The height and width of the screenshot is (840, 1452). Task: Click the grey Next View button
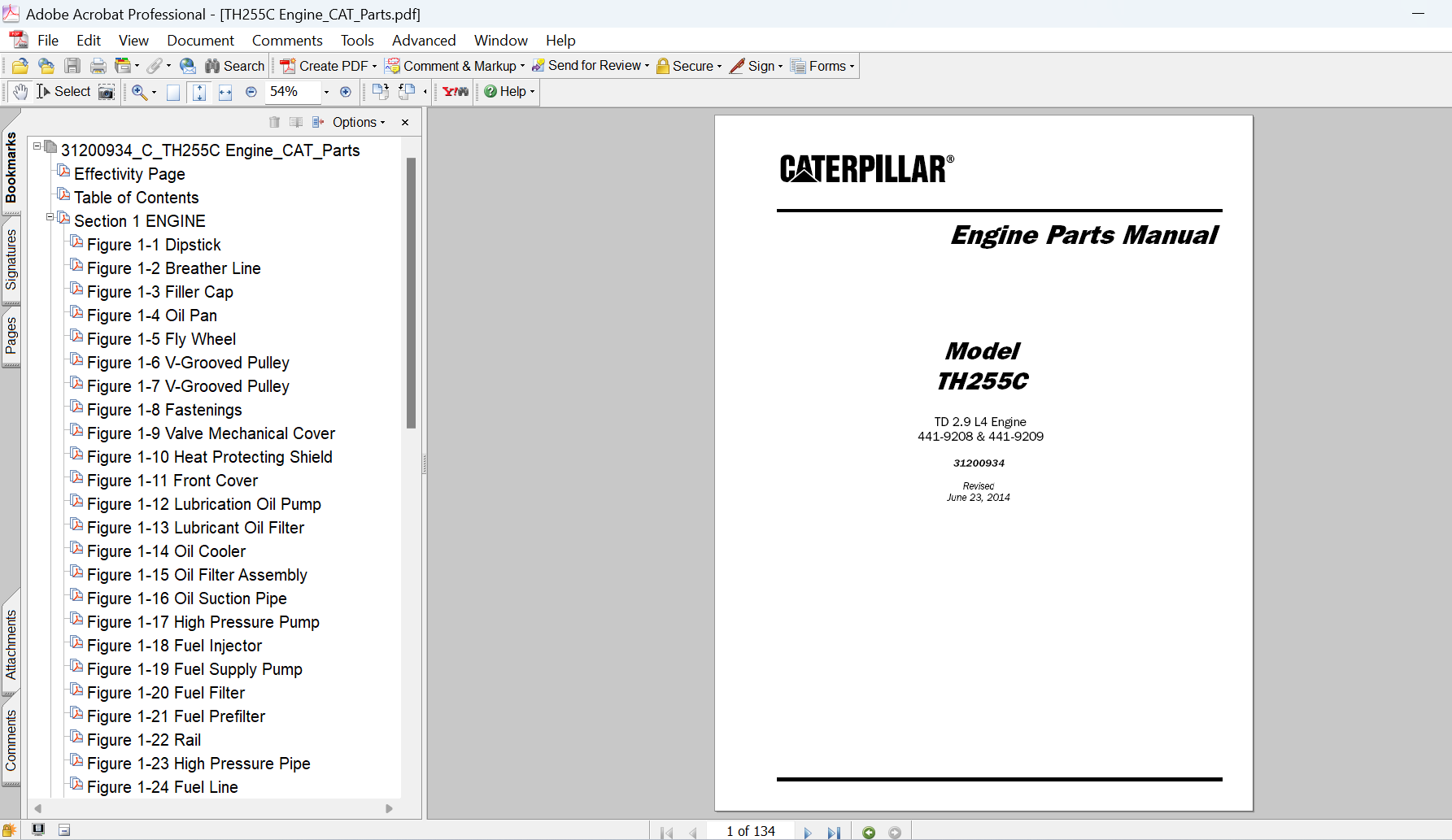895,832
